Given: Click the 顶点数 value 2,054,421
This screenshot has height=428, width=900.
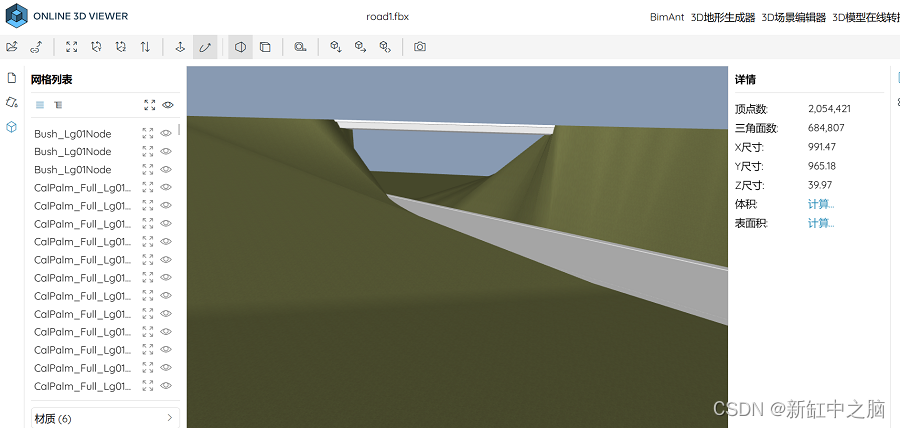Looking at the screenshot, I should point(829,108).
